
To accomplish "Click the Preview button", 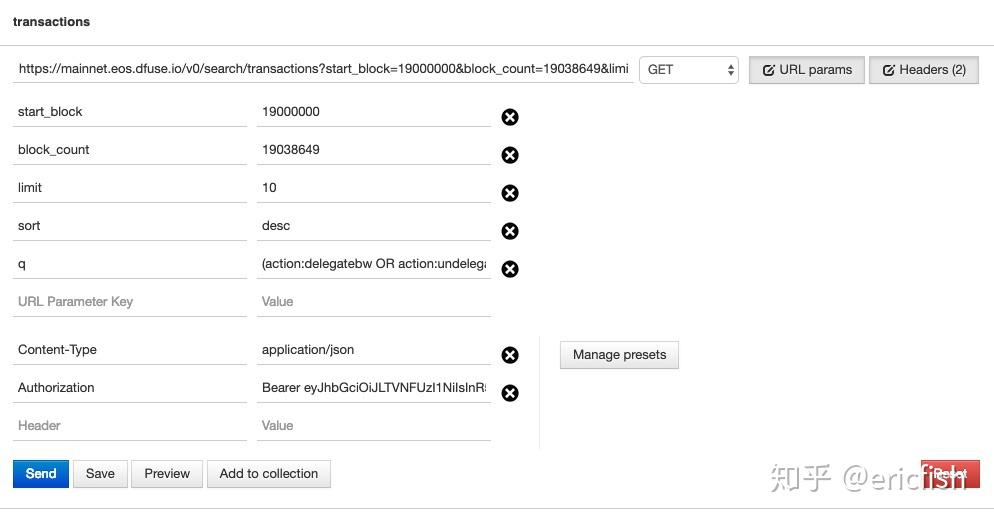I will pyautogui.click(x=167, y=474).
